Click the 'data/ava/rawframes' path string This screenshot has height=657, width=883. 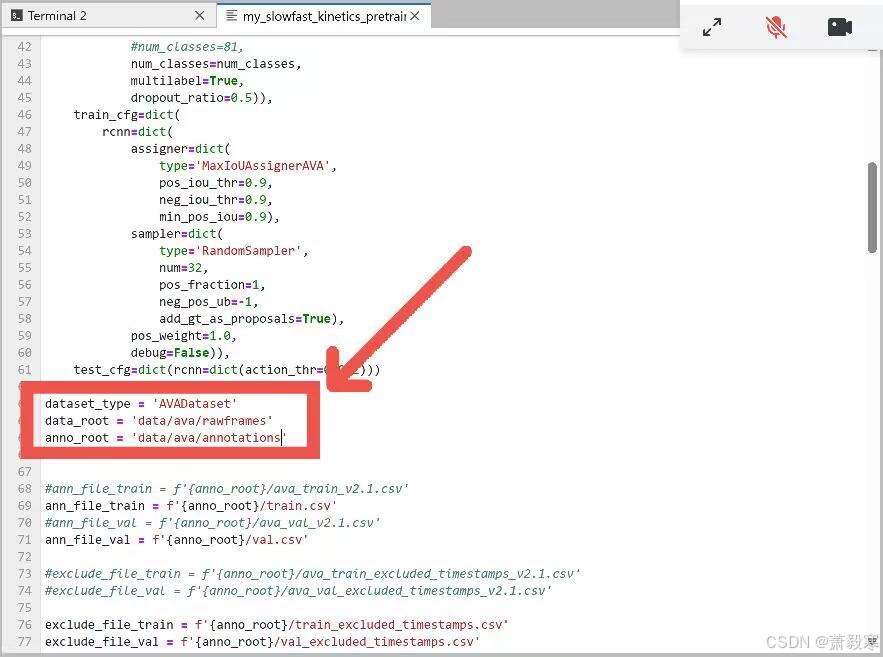coord(201,421)
